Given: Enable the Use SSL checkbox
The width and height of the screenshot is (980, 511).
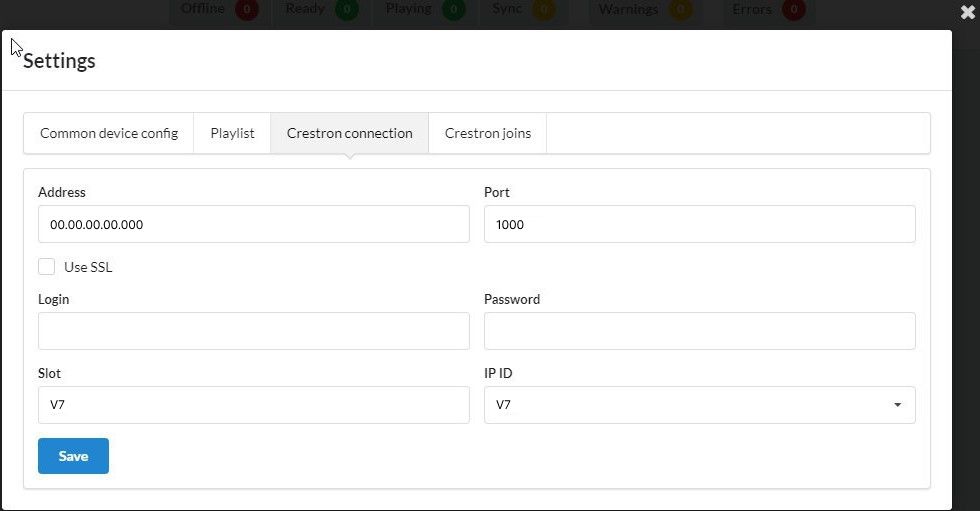Looking at the screenshot, I should pyautogui.click(x=46, y=267).
